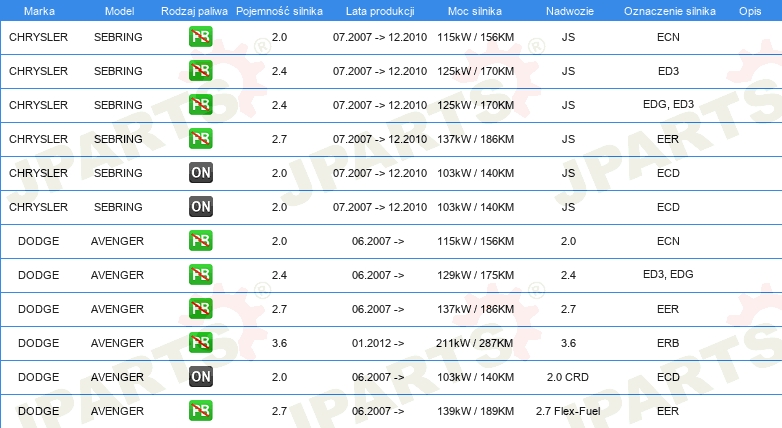Click the 2.0 CRD body cell
Image resolution: width=782 pixels, height=428 pixels.
(x=568, y=377)
